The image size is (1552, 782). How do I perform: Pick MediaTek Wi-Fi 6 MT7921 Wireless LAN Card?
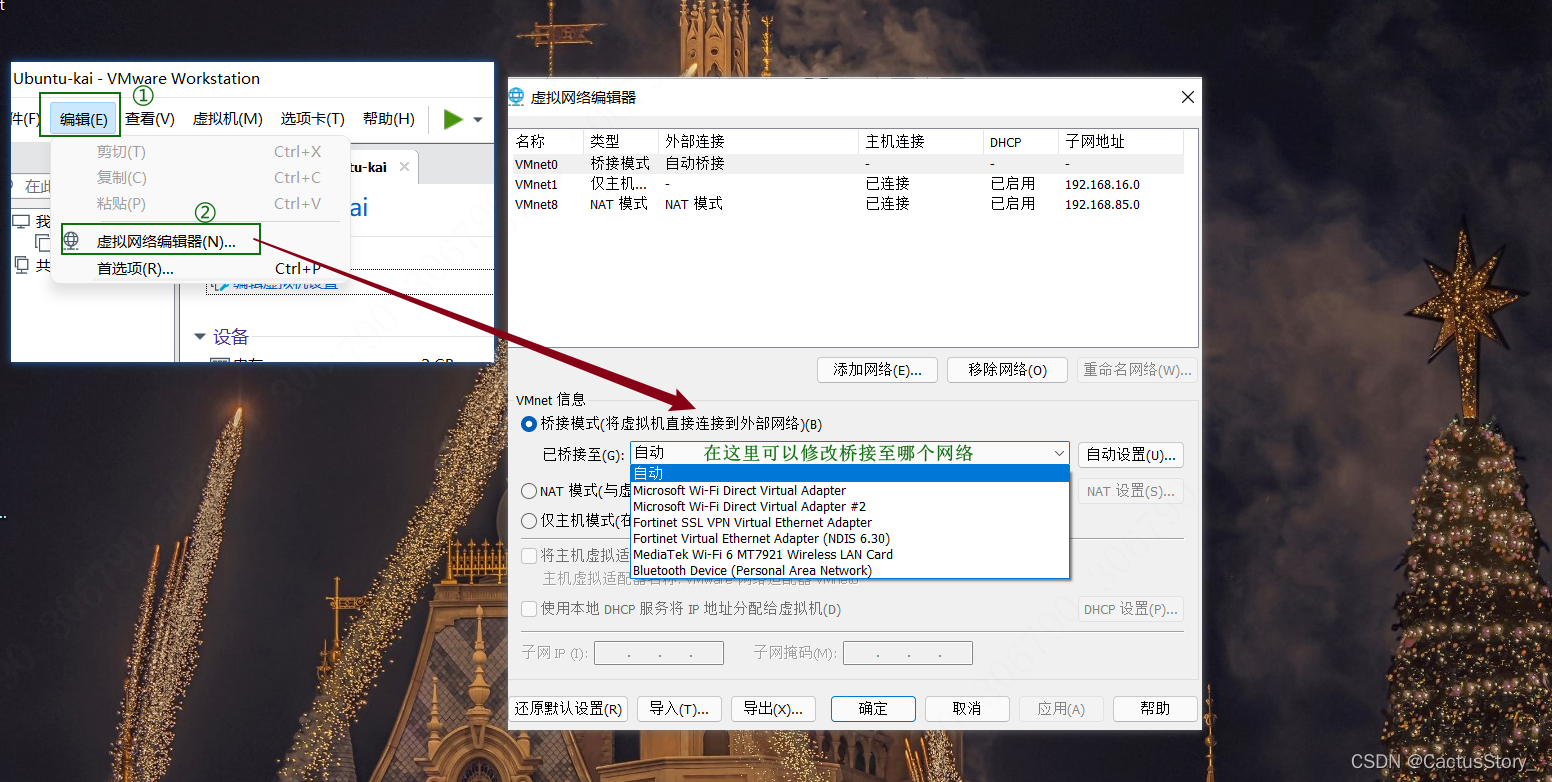(850, 554)
